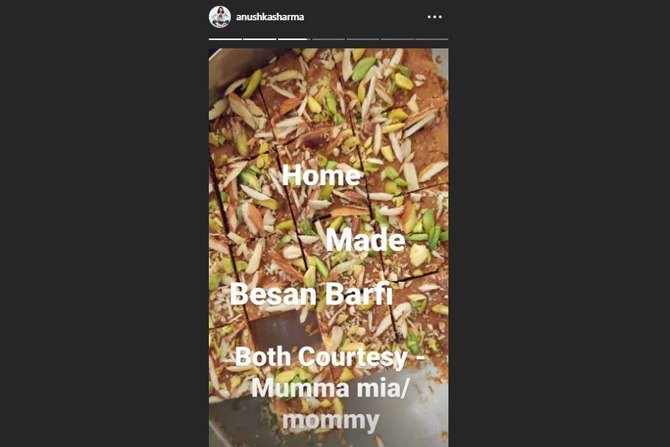Click the 'Mumma mia/' caption line
The width and height of the screenshot is (670, 447).
click(330, 388)
